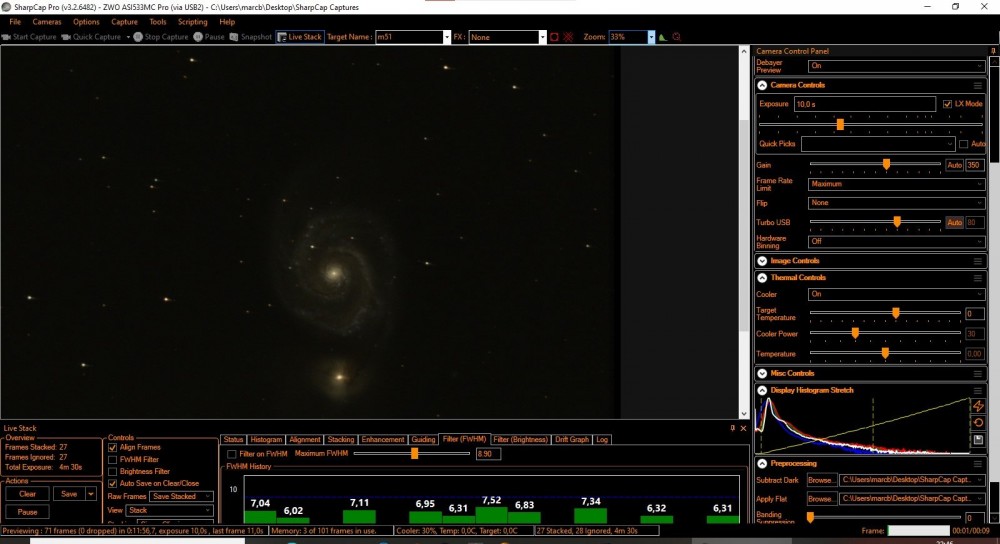This screenshot has width=1000, height=544.
Task: Click the Gain slider handle
Action: click(x=886, y=165)
